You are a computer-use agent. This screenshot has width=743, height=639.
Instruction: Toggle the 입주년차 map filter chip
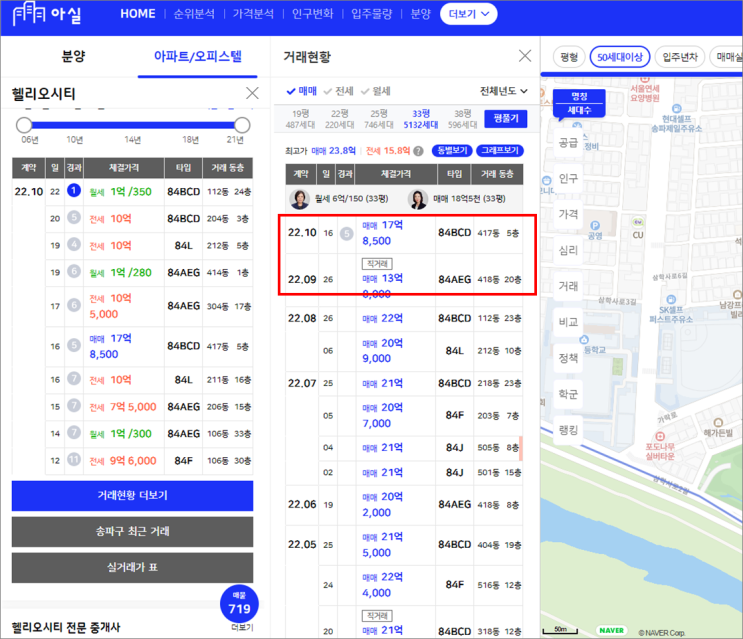click(680, 57)
